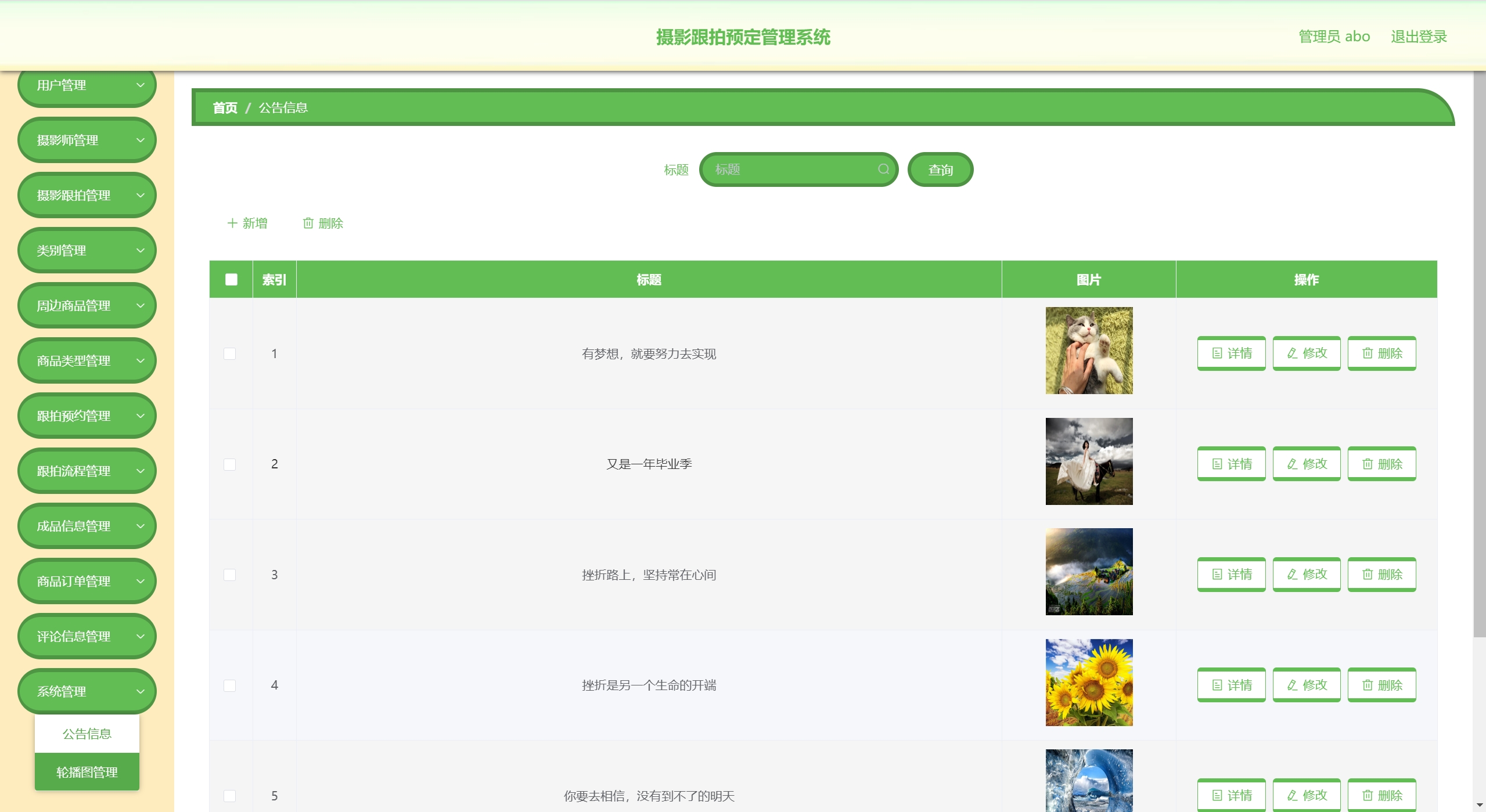Expand the 摄影师管理 sidebar menu
The image size is (1486, 812).
(87, 140)
